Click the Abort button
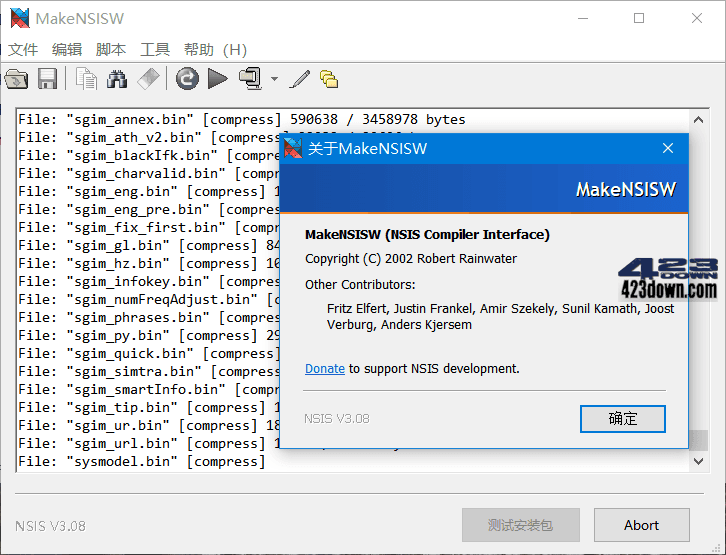The height and width of the screenshot is (555, 726). pos(642,525)
